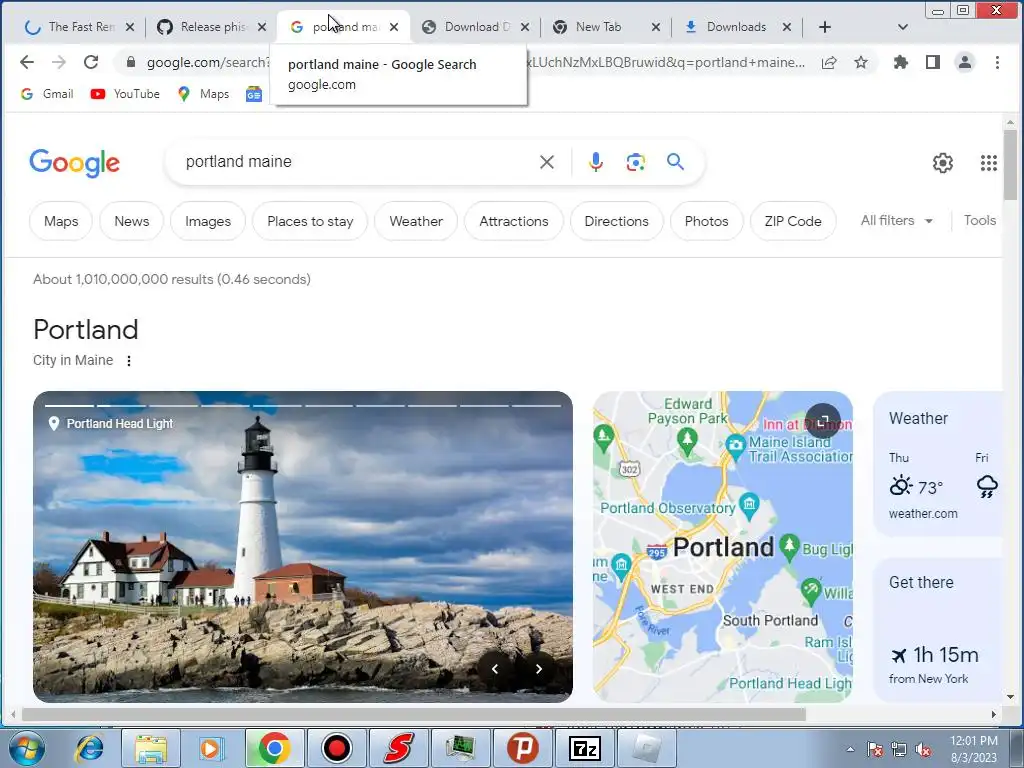This screenshot has height=768, width=1024.
Task: Filter results by Images
Action: click(208, 221)
